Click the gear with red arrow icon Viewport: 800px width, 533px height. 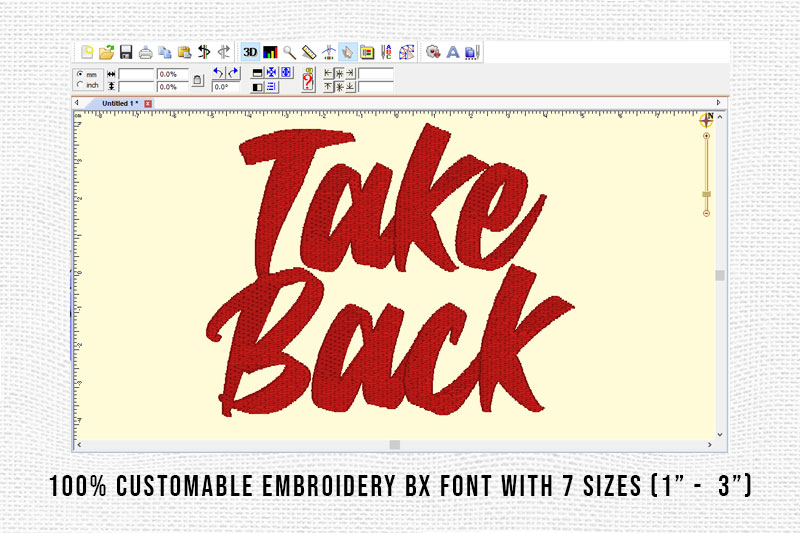pos(433,52)
